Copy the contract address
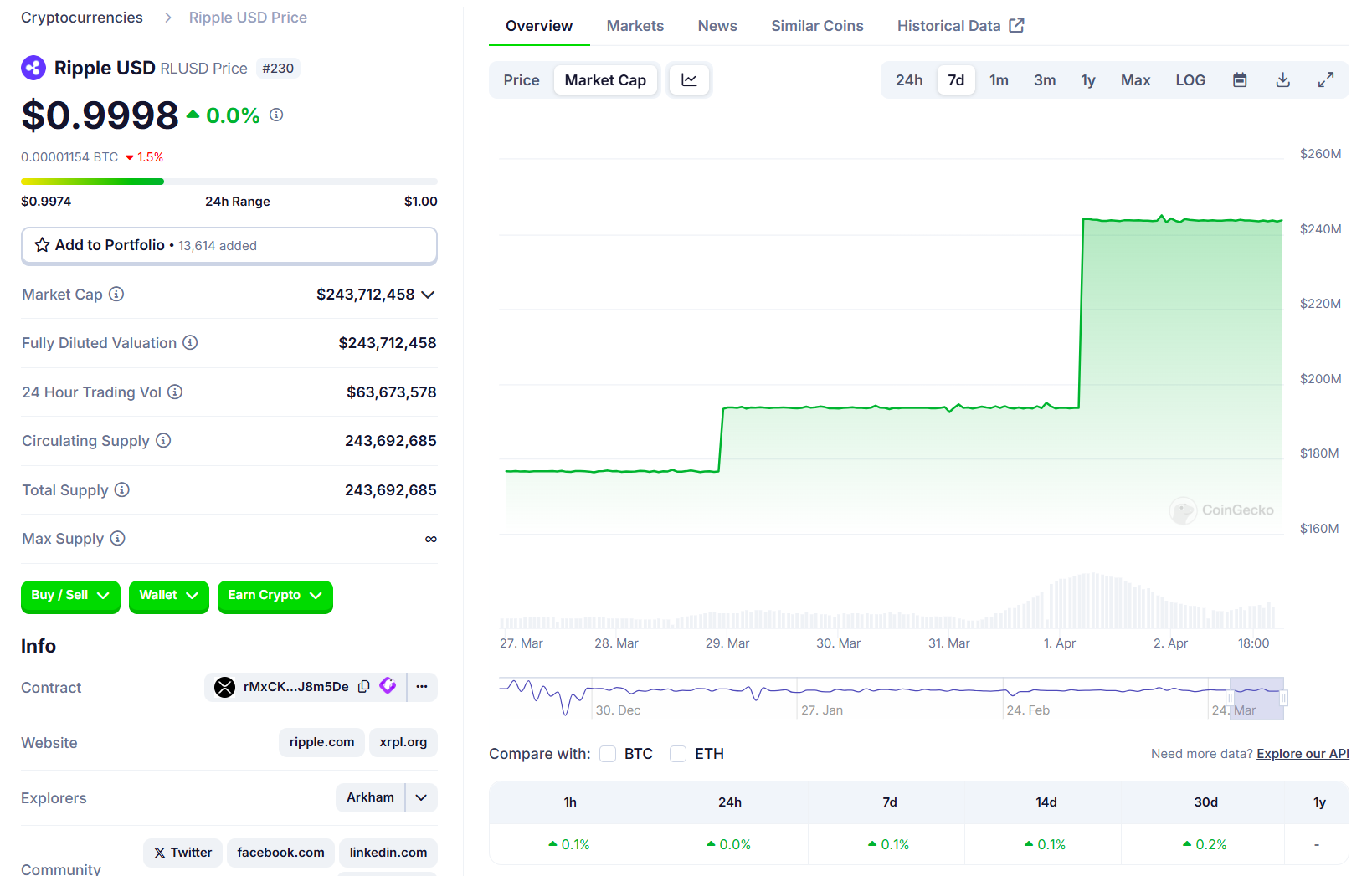The width and height of the screenshot is (1372, 876). point(364,687)
